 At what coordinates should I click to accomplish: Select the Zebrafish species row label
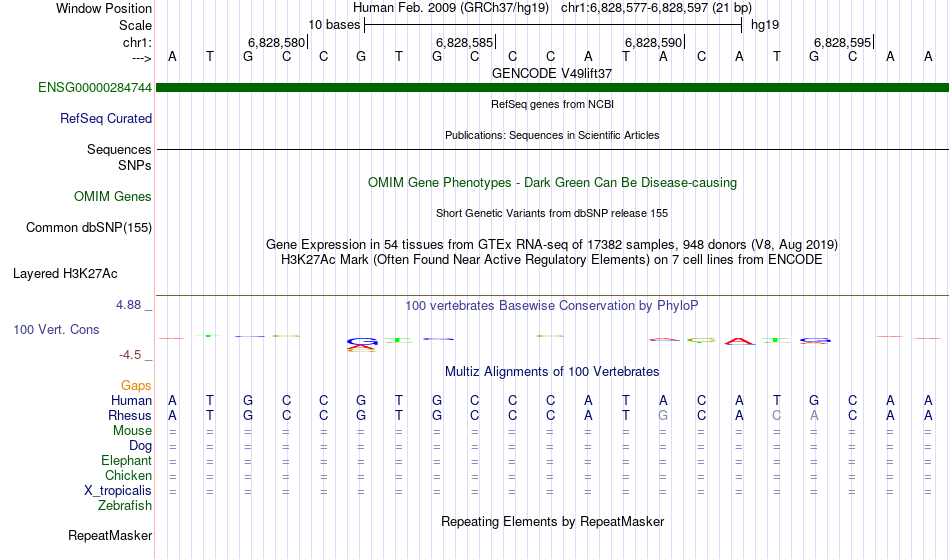click(x=125, y=506)
